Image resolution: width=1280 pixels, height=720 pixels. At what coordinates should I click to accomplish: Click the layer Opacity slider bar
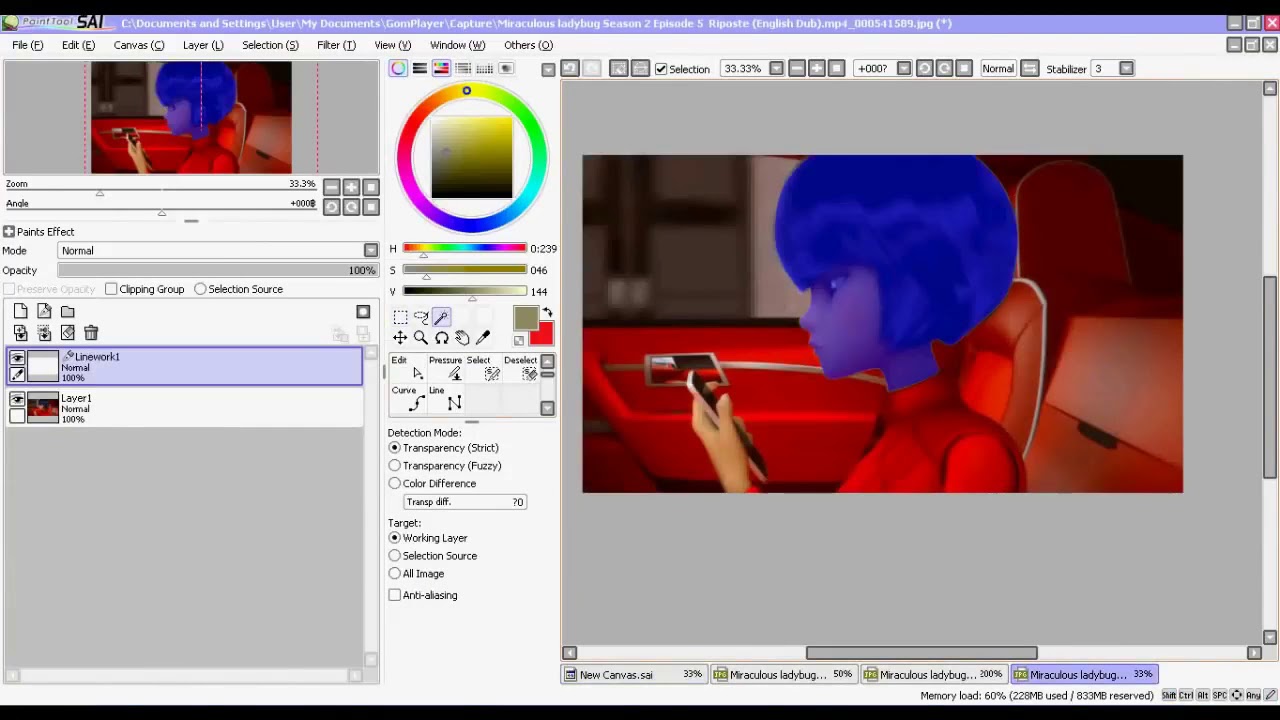click(x=218, y=271)
